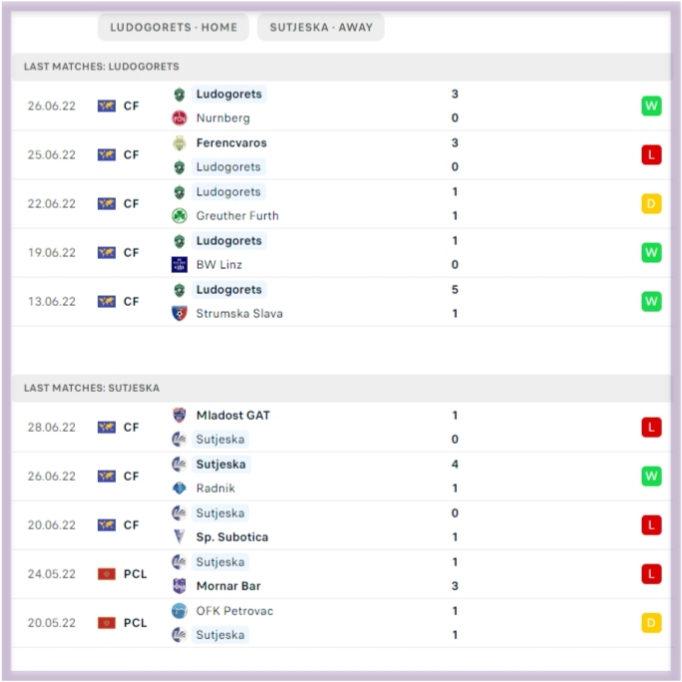Click the Ferencvaros team logo
The height and width of the screenshot is (682, 682).
[179, 143]
